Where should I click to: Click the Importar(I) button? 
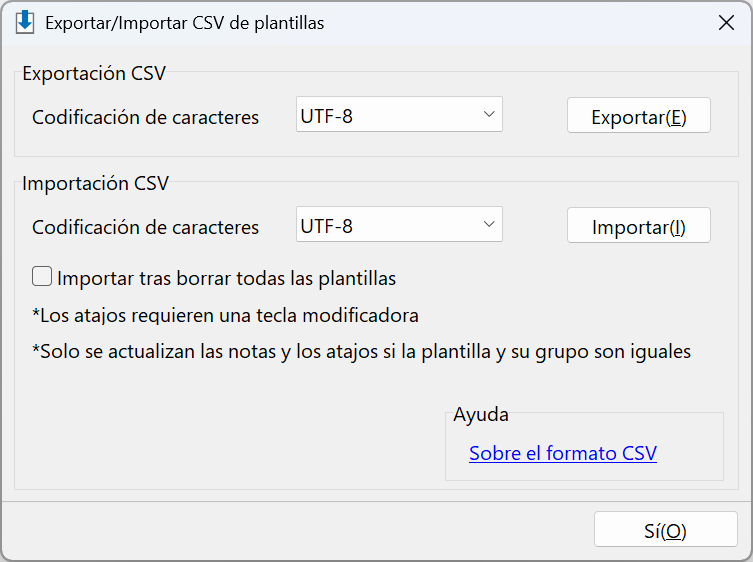[639, 225]
